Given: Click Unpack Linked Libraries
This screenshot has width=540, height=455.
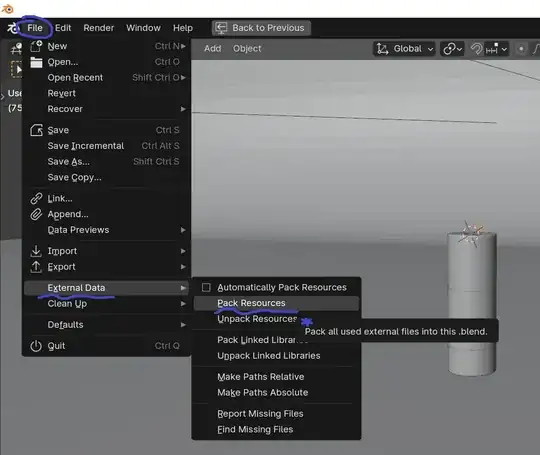Looking at the screenshot, I should (277, 356).
